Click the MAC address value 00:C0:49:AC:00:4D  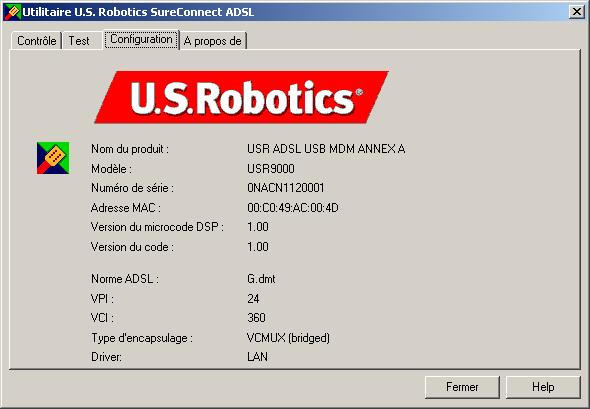[293, 208]
